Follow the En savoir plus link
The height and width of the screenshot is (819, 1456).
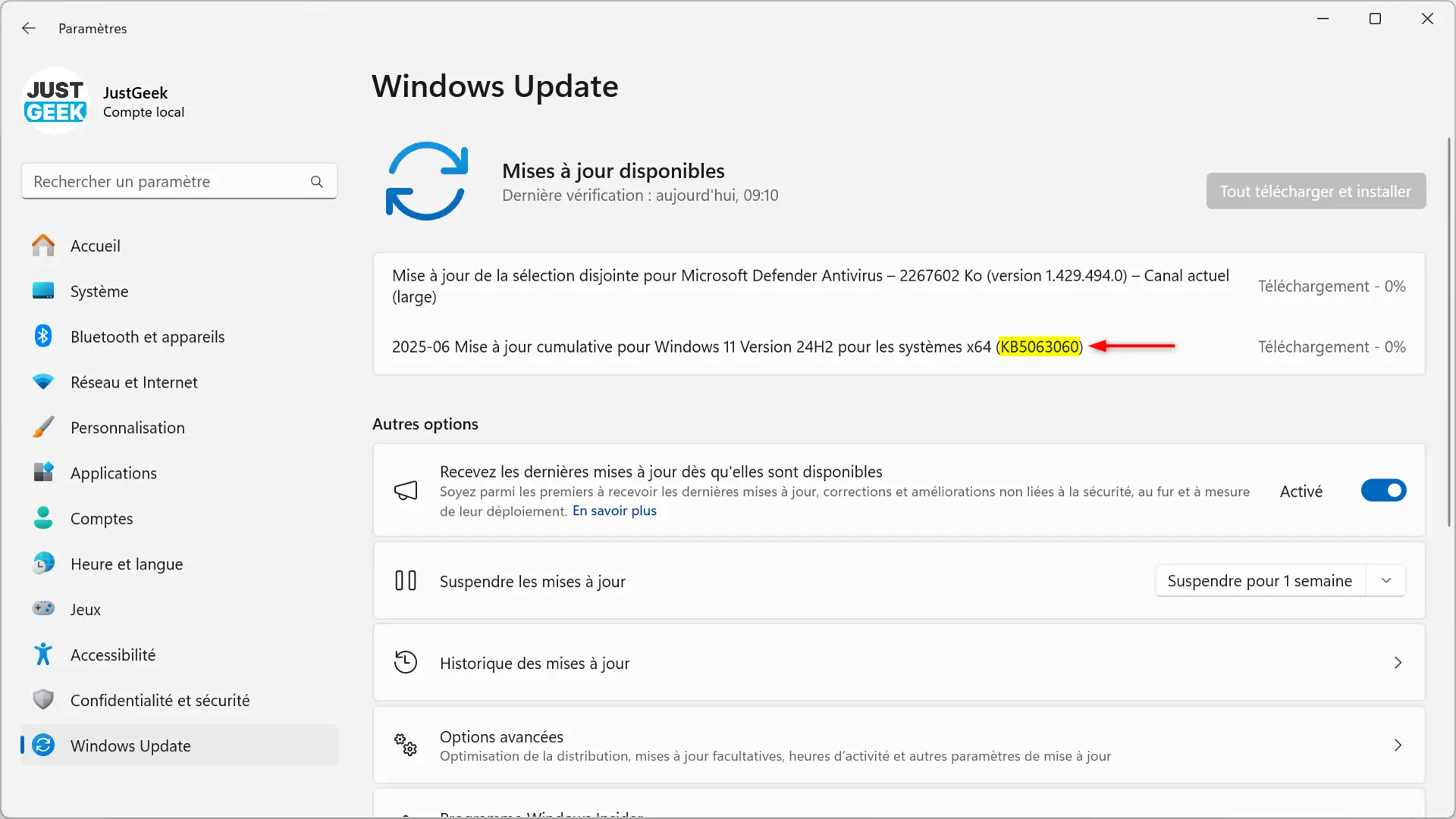(x=614, y=511)
